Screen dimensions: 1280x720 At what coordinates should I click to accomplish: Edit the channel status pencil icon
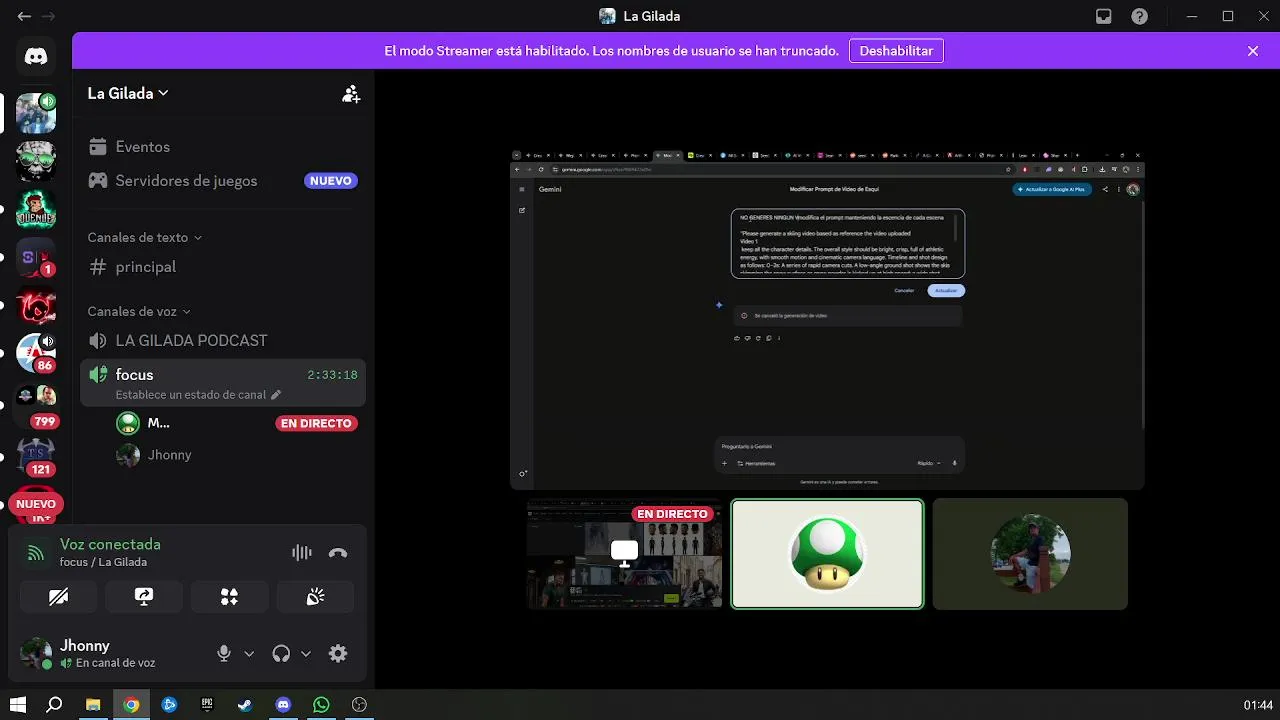pyautogui.click(x=276, y=395)
